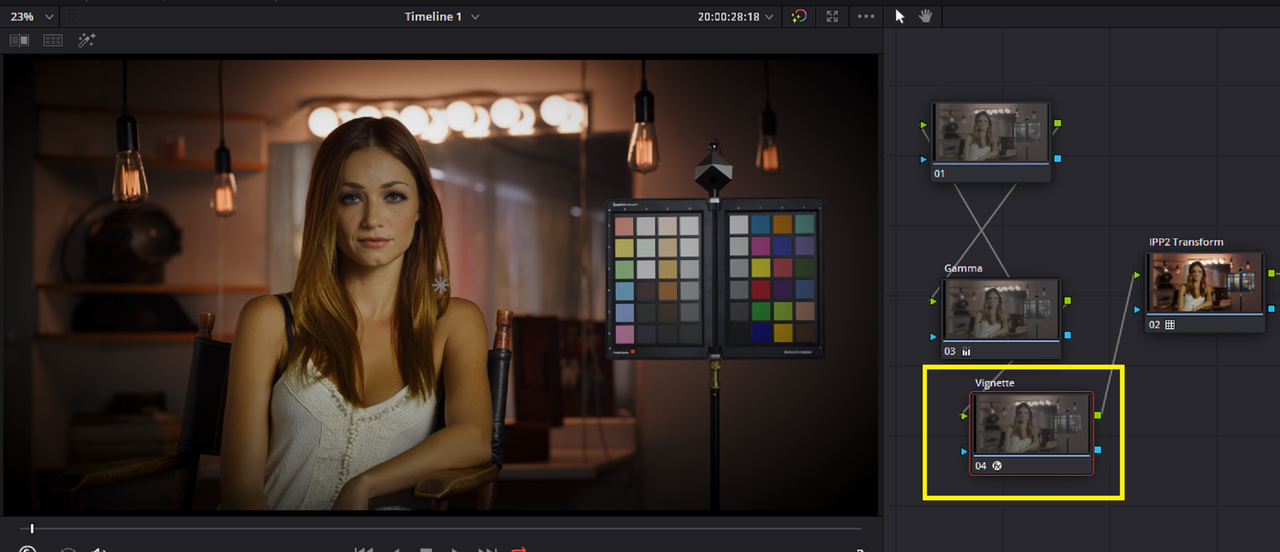Toggle the color grade bypass icon
This screenshot has width=1280, height=552.
(798, 16)
